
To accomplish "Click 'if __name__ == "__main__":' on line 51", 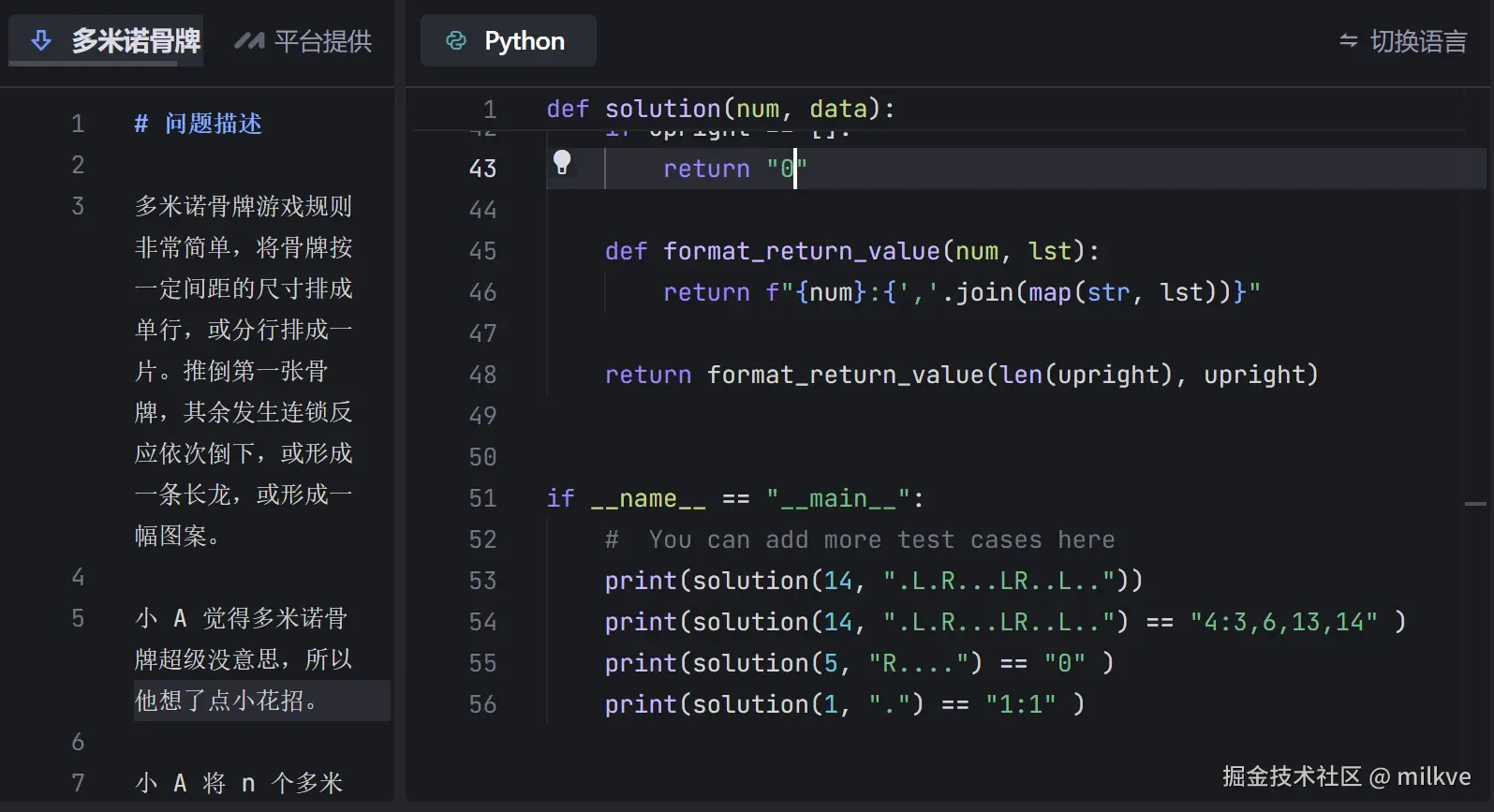I will pos(736,498).
